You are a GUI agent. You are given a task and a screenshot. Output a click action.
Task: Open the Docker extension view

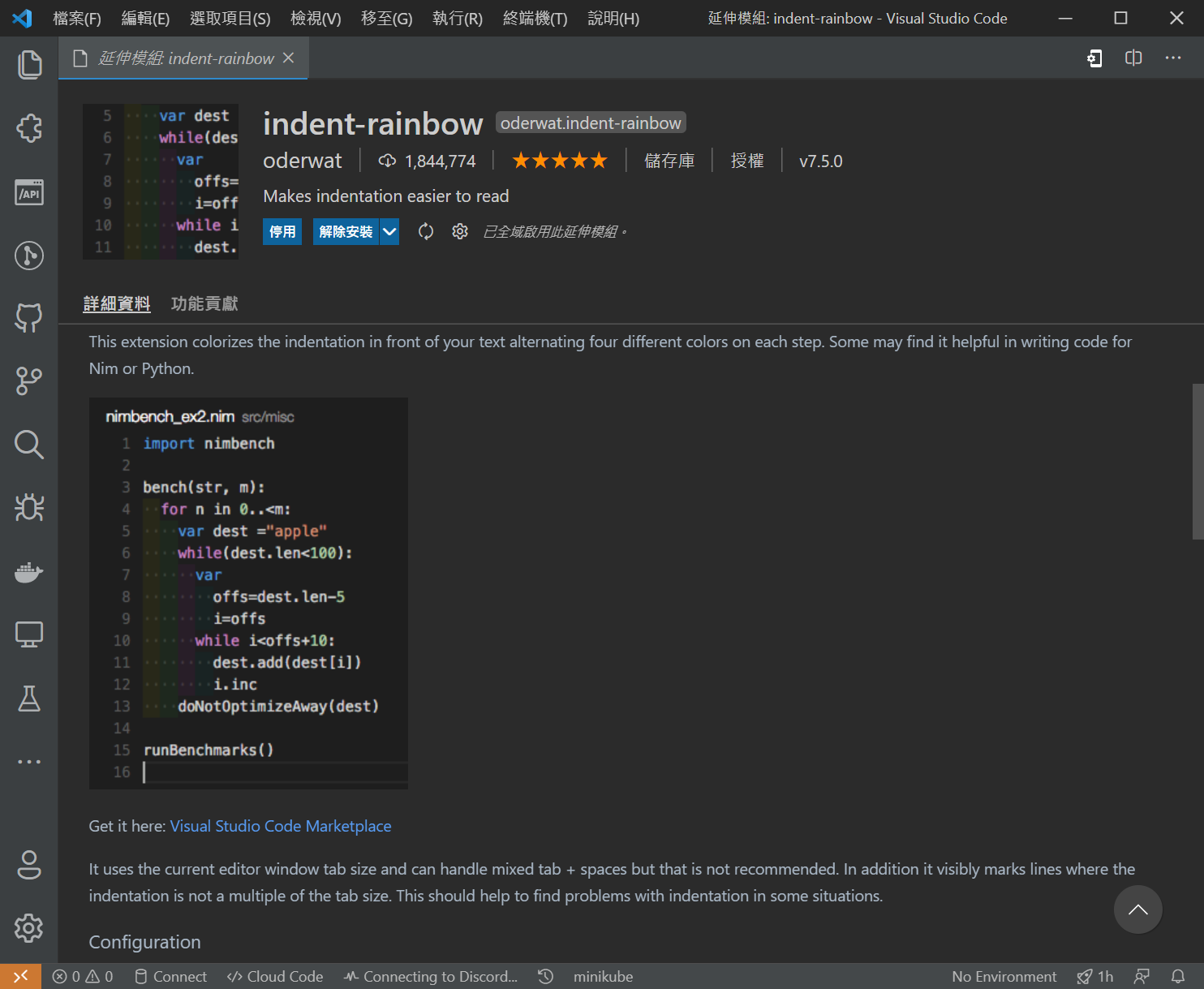pos(30,573)
